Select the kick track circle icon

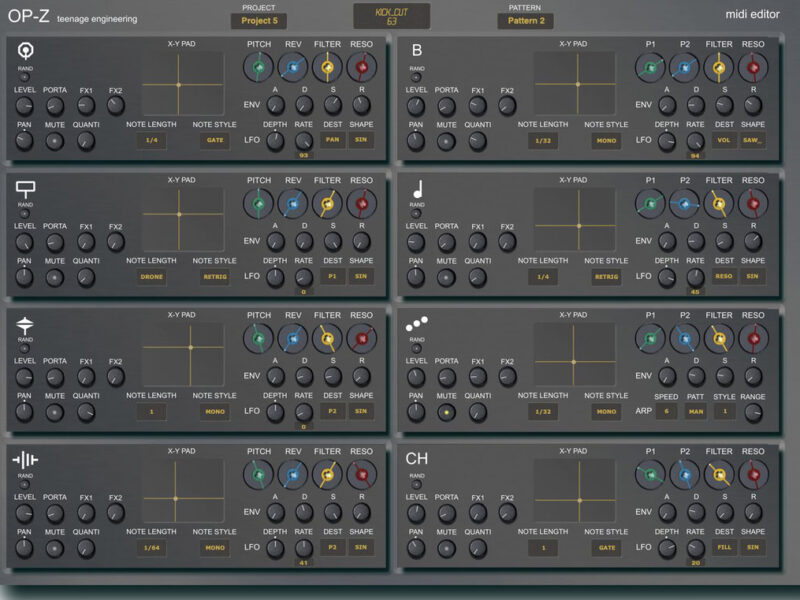25,52
